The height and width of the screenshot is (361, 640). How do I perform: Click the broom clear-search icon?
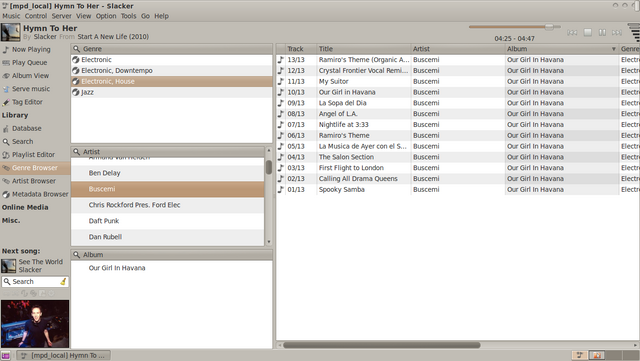[x=63, y=281]
